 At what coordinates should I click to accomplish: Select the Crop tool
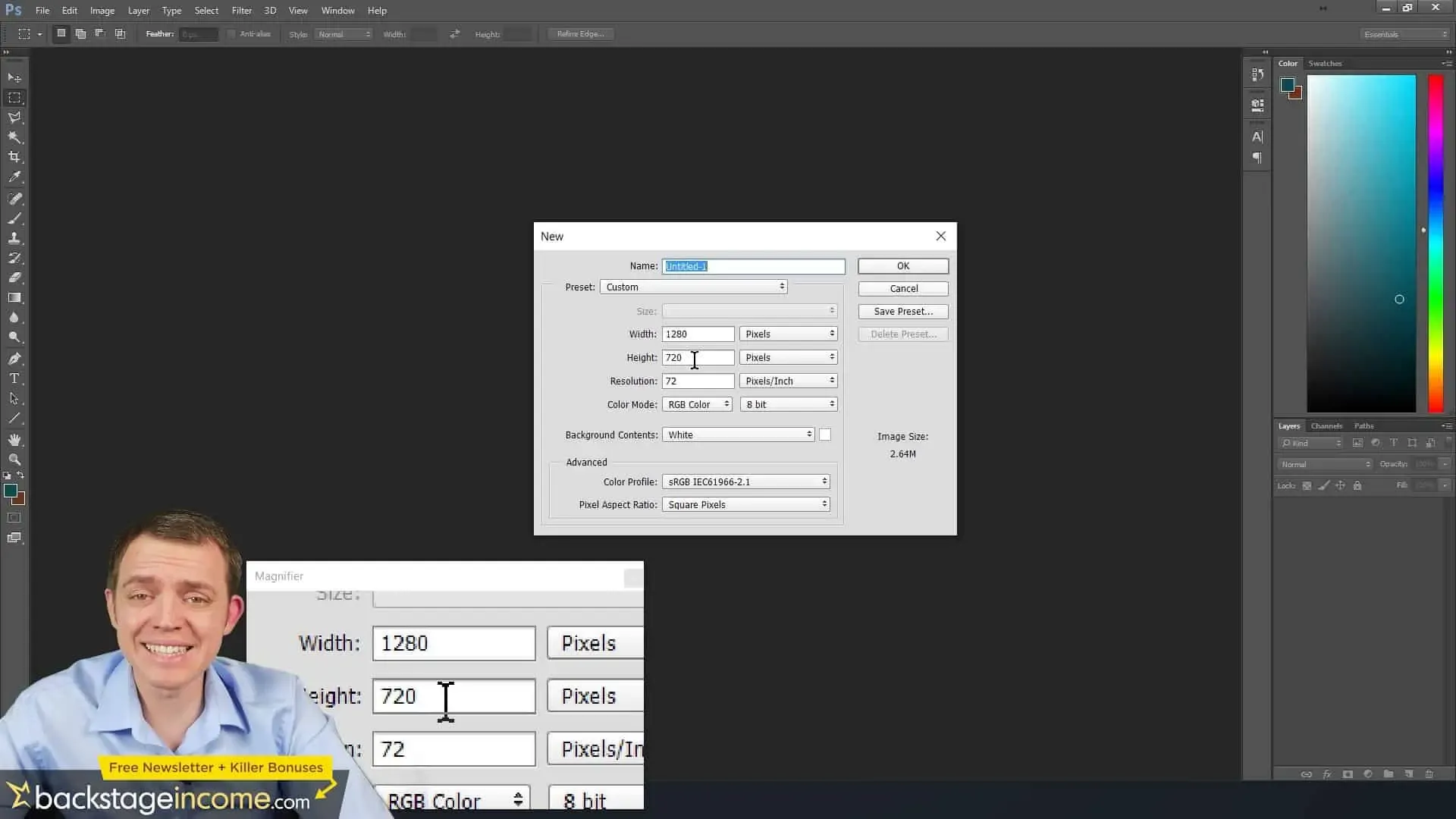(x=14, y=157)
